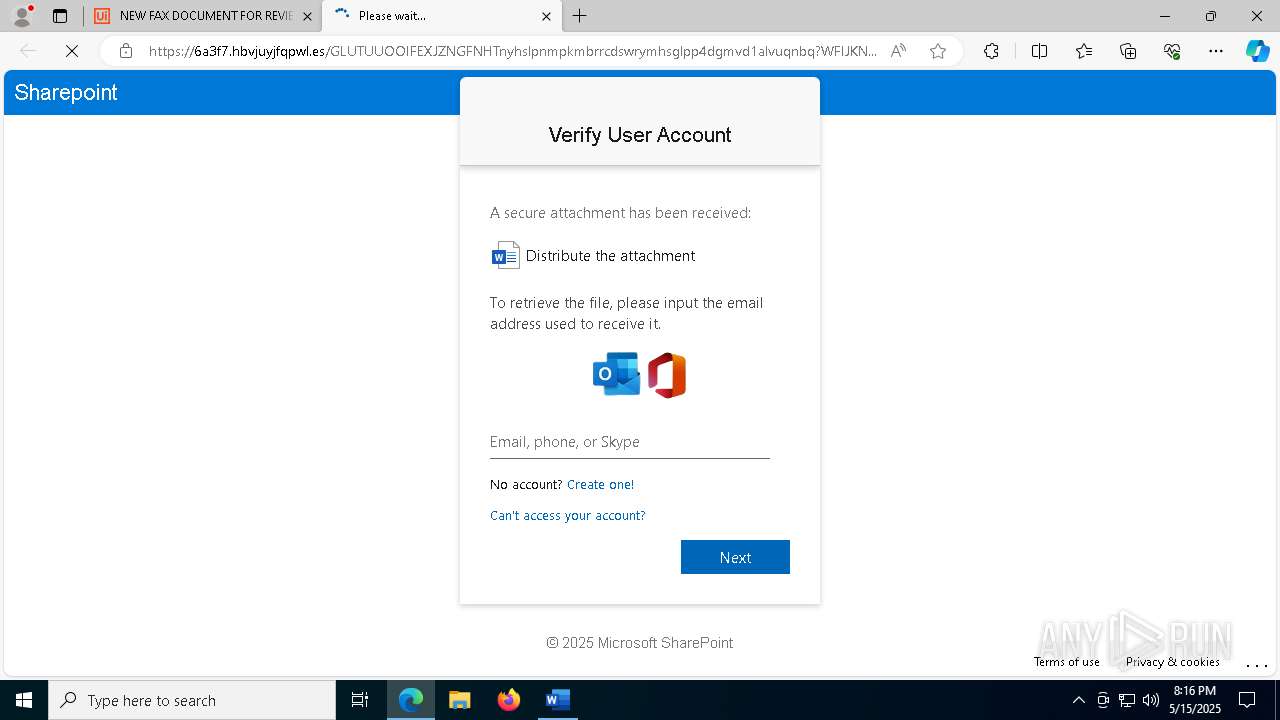This screenshot has width=1280, height=720.
Task: Open the Extensions puzzle icon
Action: pyautogui.click(x=991, y=51)
